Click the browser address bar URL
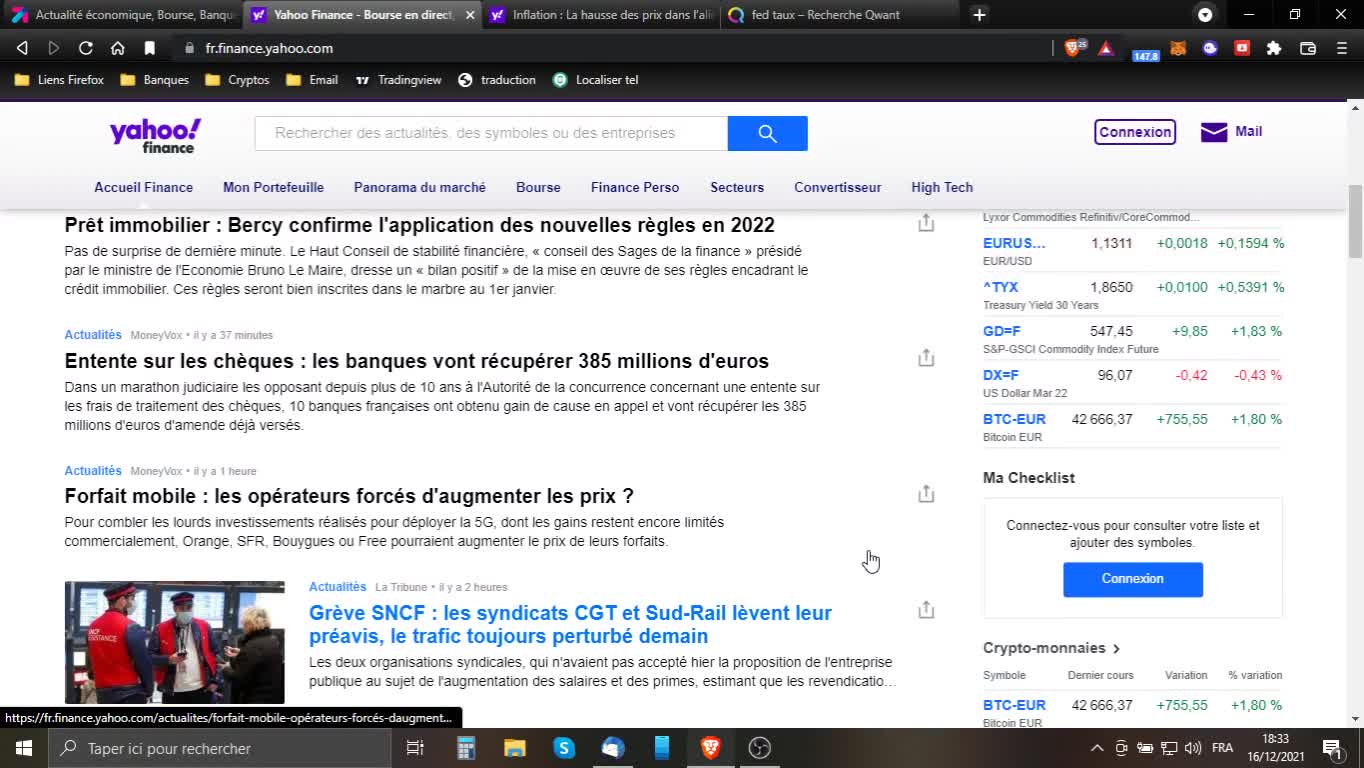Viewport: 1364px width, 768px height. 269,48
